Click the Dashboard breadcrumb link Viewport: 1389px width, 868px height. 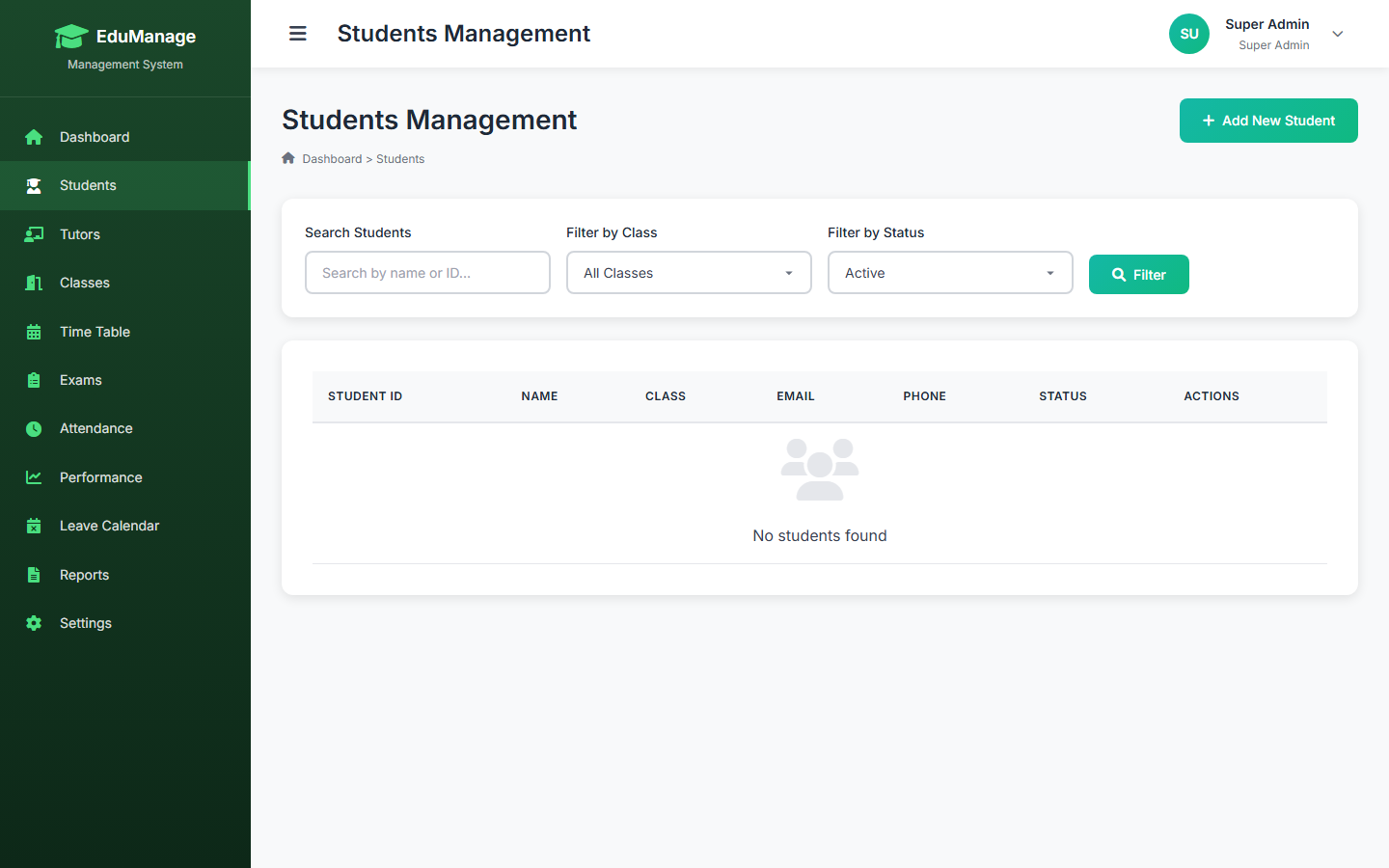click(332, 159)
